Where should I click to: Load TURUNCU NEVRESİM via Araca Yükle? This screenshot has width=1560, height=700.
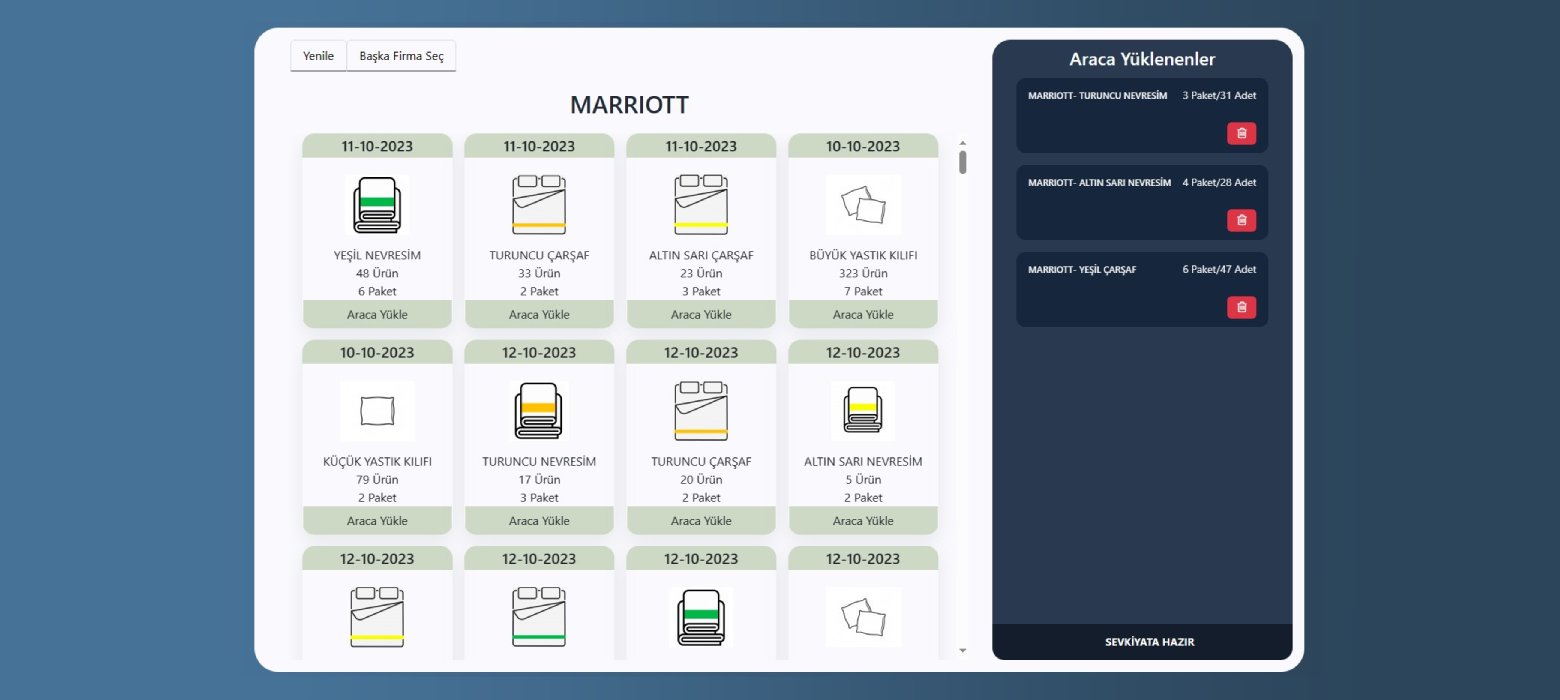tap(539, 521)
